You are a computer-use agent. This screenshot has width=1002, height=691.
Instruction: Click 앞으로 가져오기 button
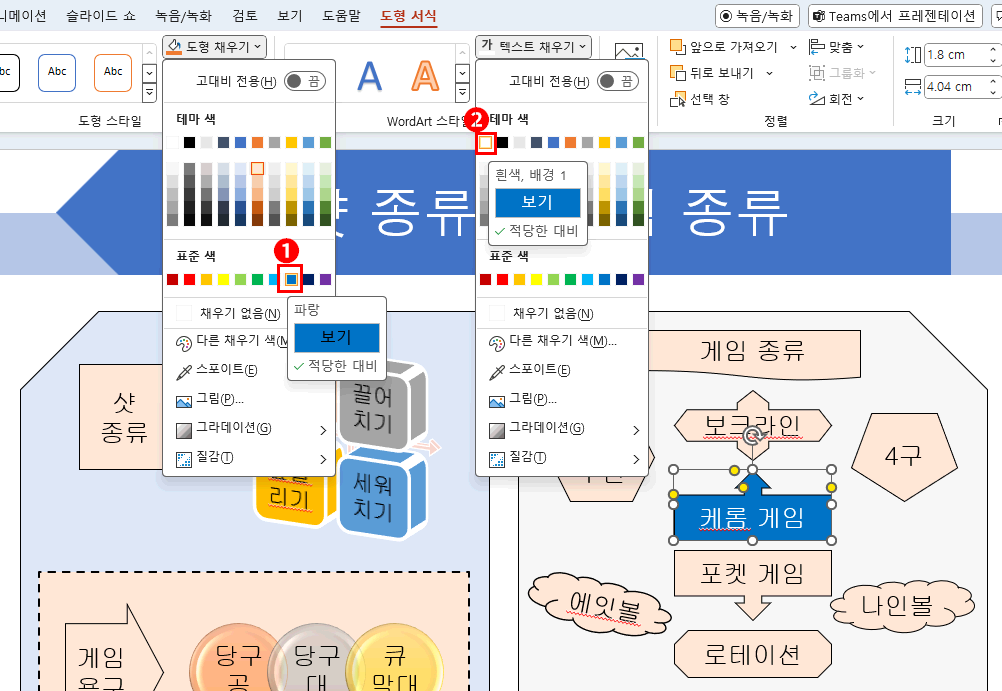724,47
